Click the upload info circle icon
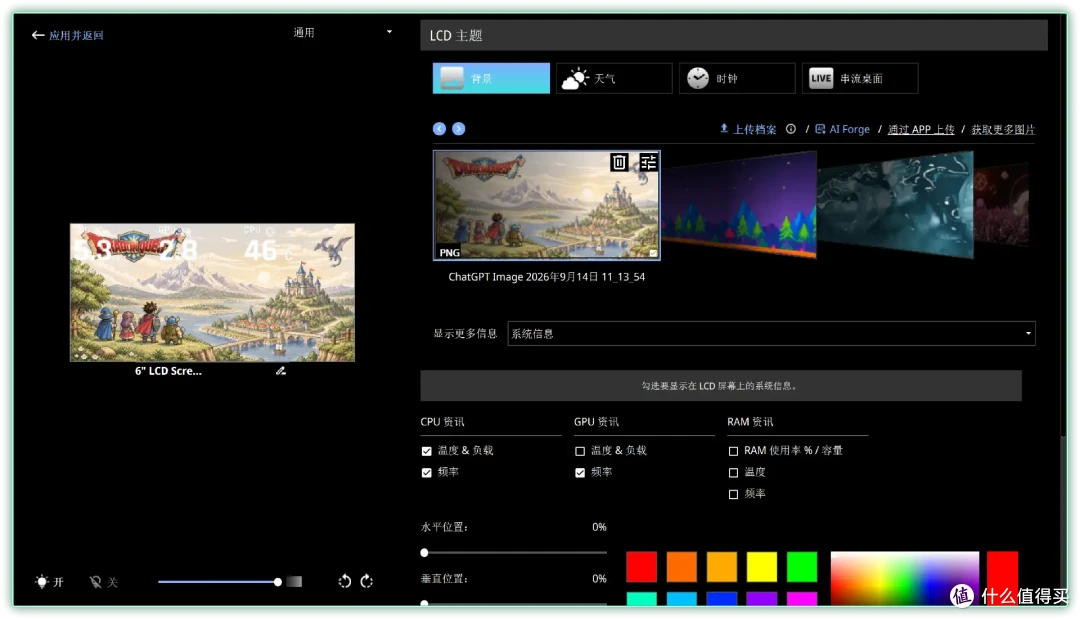This screenshot has width=1080, height=619. point(791,129)
